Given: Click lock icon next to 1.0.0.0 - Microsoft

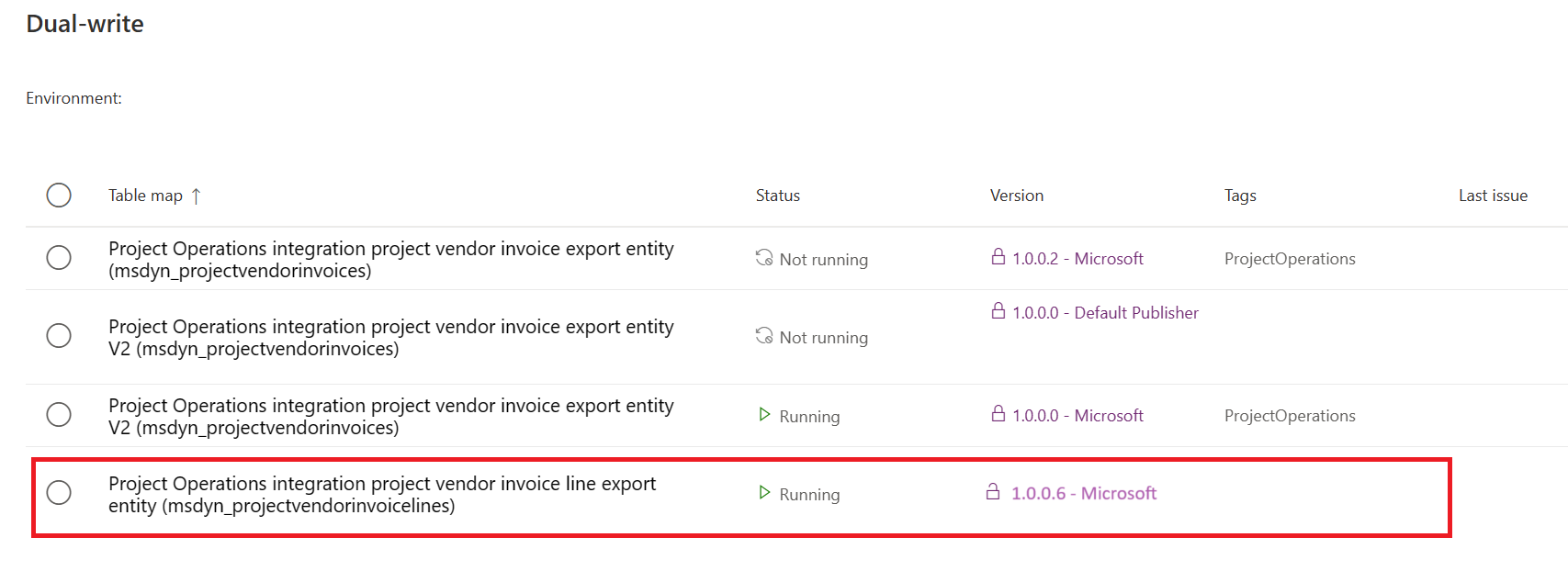Looking at the screenshot, I should (998, 414).
